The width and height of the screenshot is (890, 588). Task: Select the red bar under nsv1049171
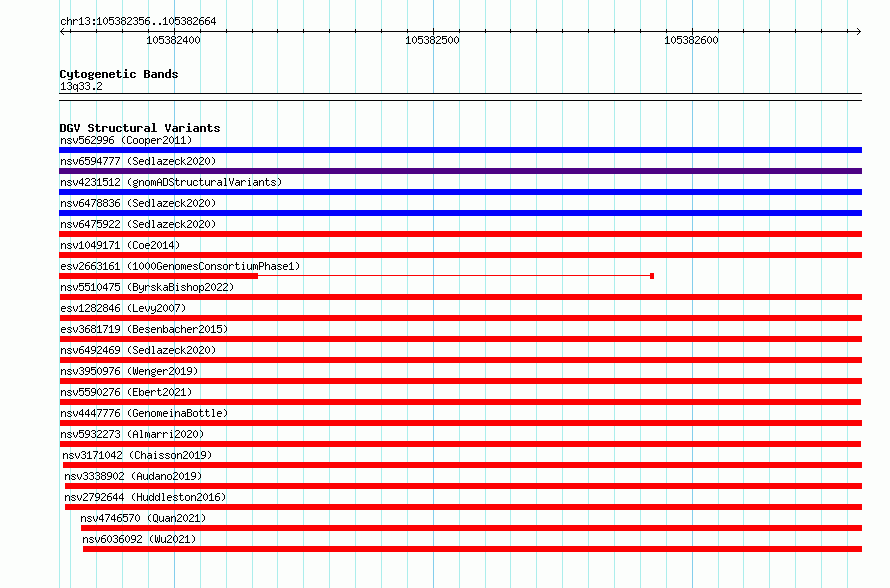(x=460, y=255)
